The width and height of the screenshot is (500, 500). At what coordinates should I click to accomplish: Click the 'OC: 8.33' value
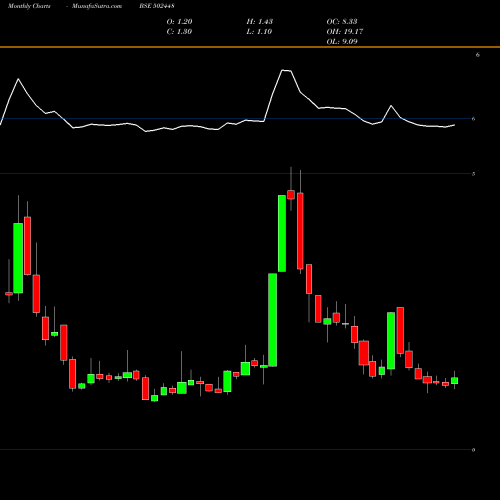[x=342, y=21]
